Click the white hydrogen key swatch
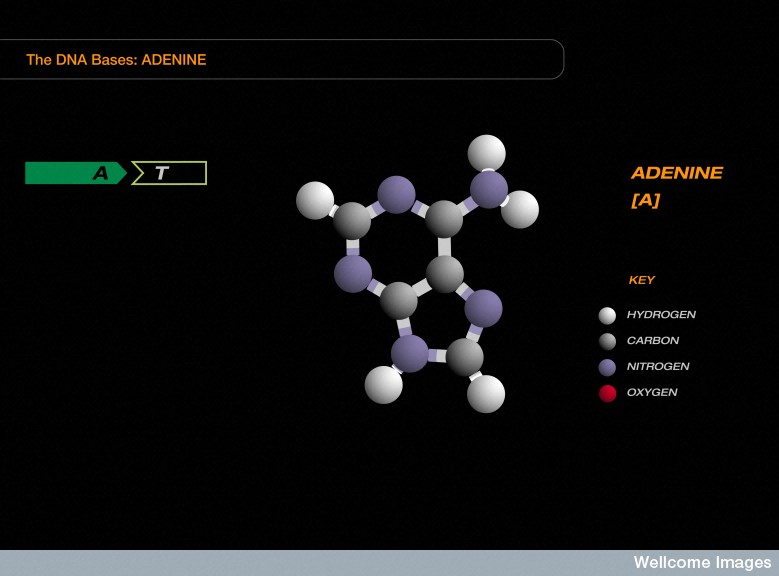 point(607,316)
